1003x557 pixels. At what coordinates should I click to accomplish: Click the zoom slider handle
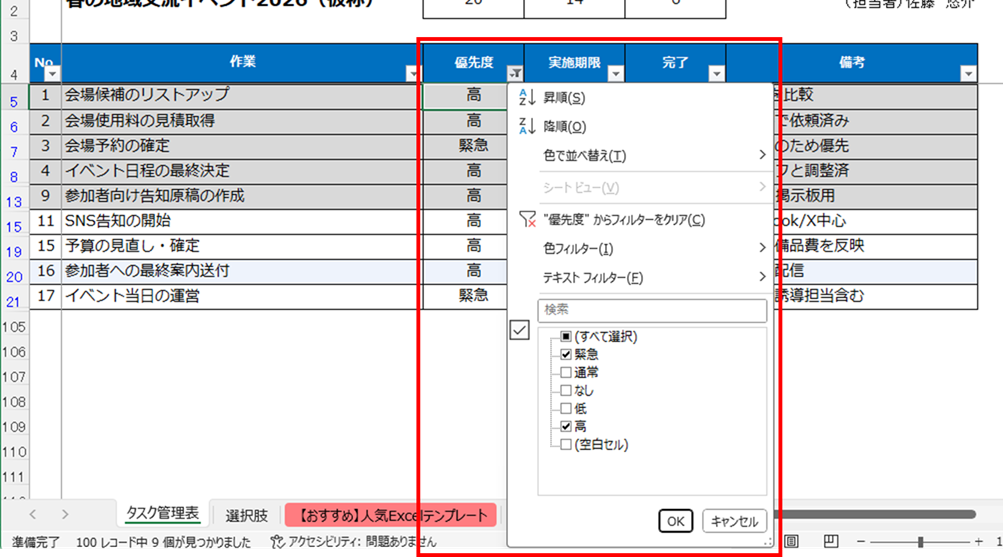click(920, 542)
